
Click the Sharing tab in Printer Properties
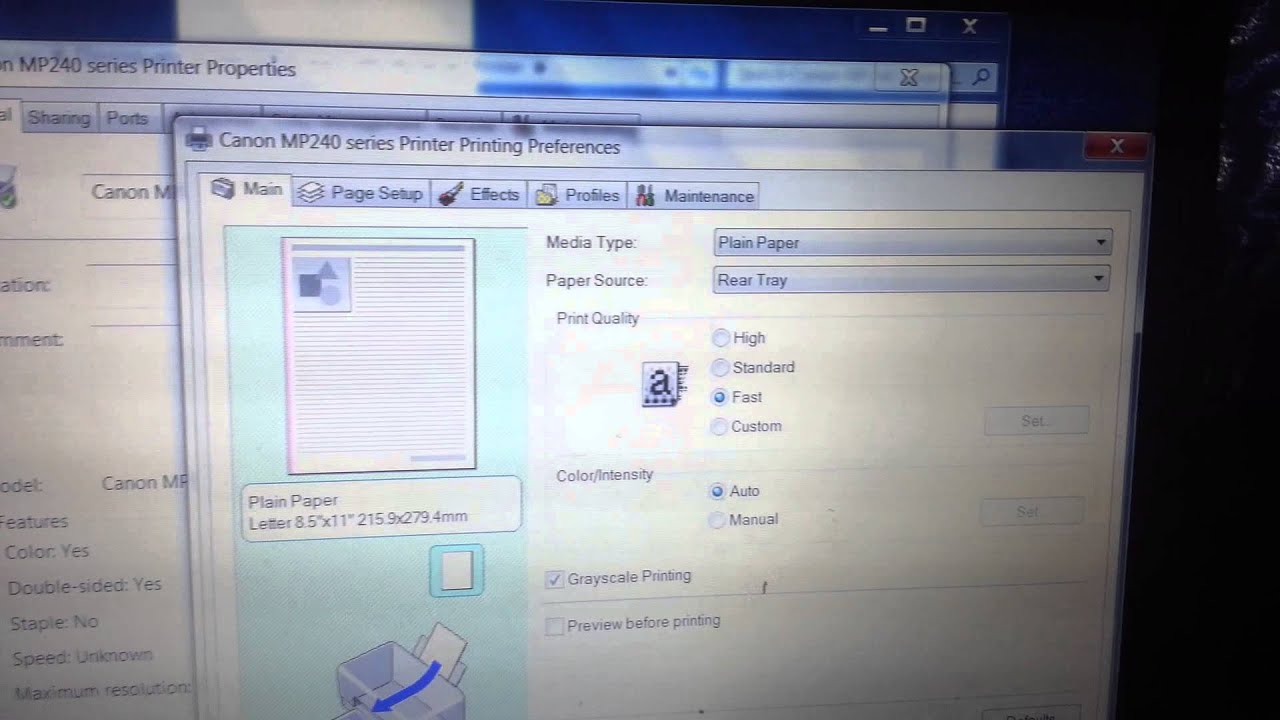(x=59, y=117)
